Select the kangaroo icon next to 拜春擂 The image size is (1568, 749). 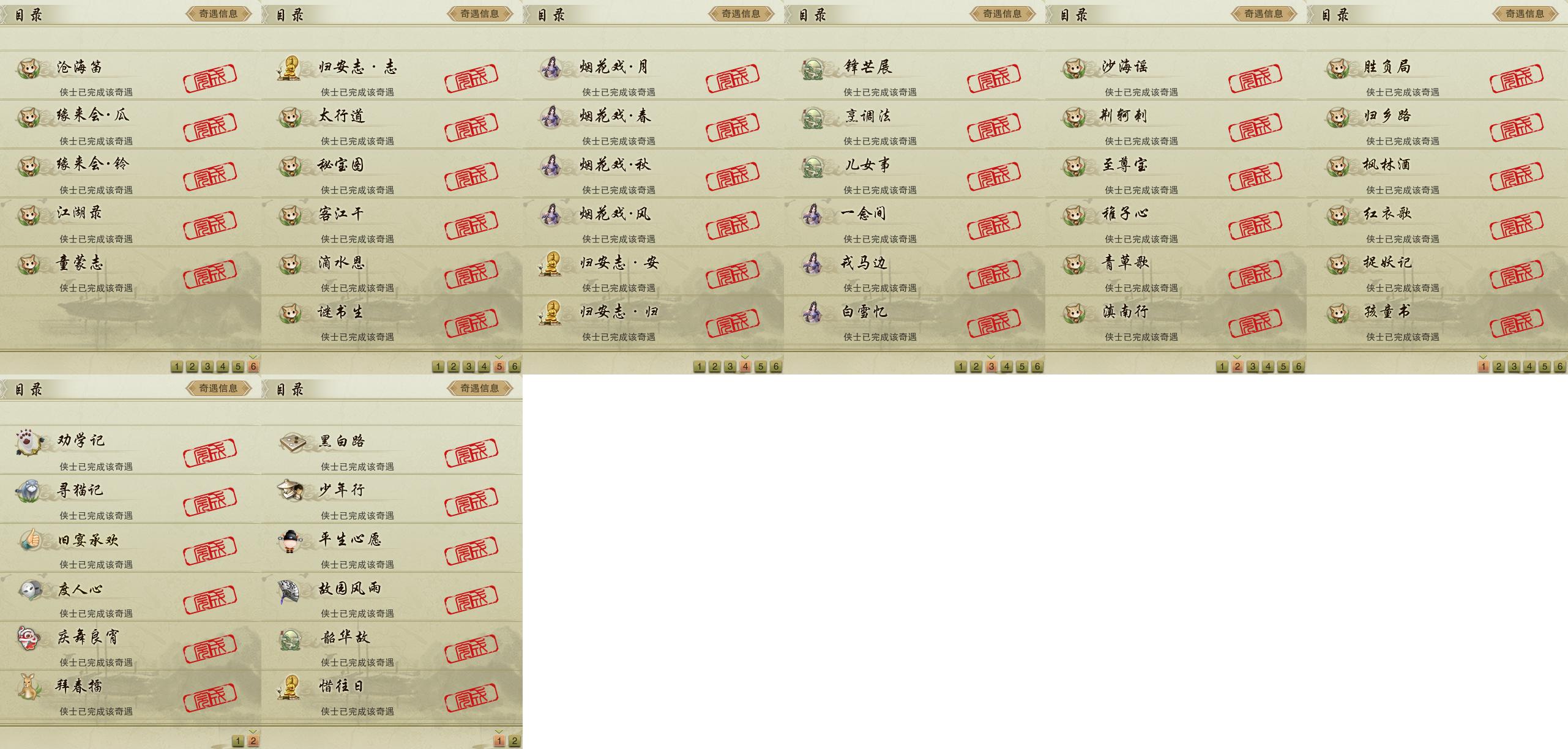(29, 687)
